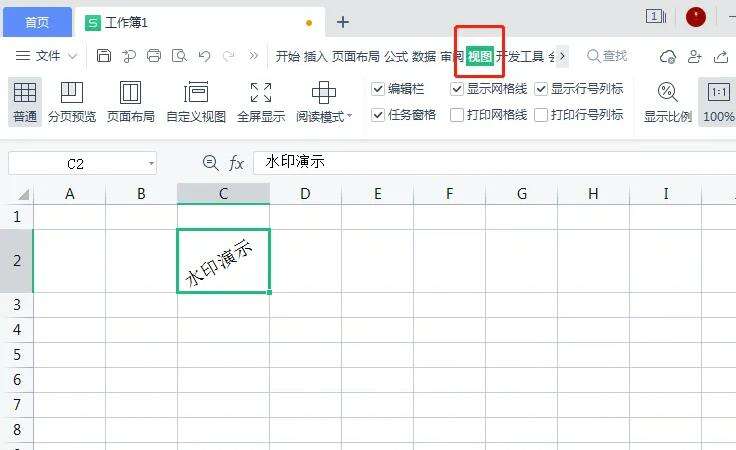Select cell C2 containing 水印演示
736x450 pixels.
[x=223, y=261]
